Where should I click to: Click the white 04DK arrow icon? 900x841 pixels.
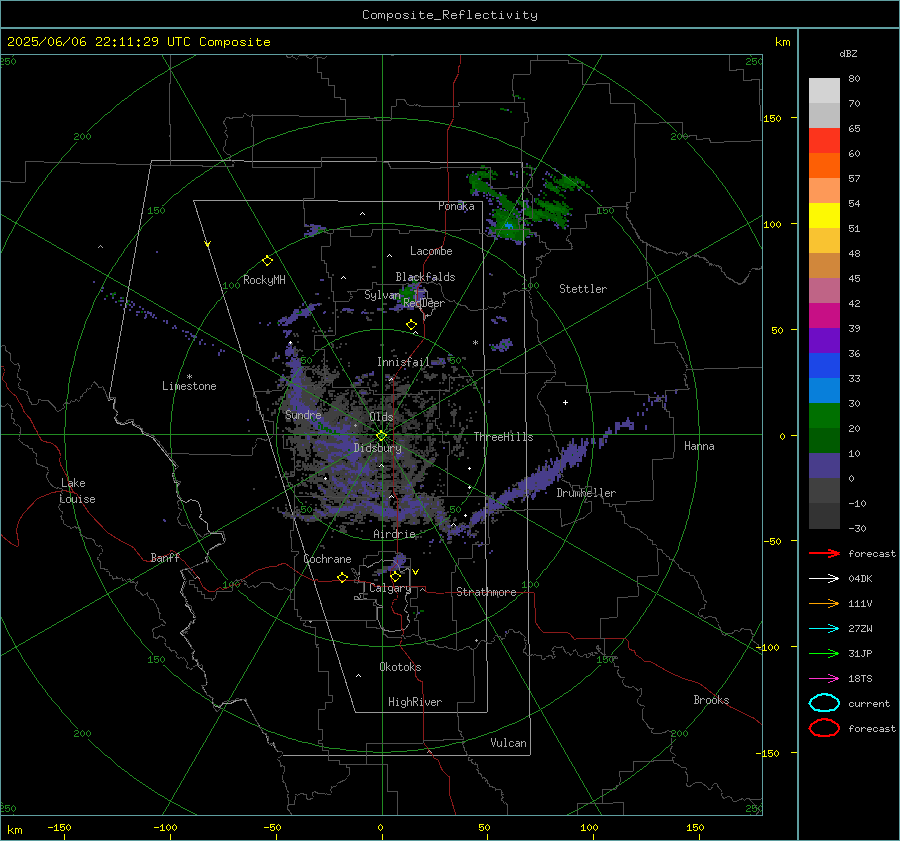click(824, 579)
